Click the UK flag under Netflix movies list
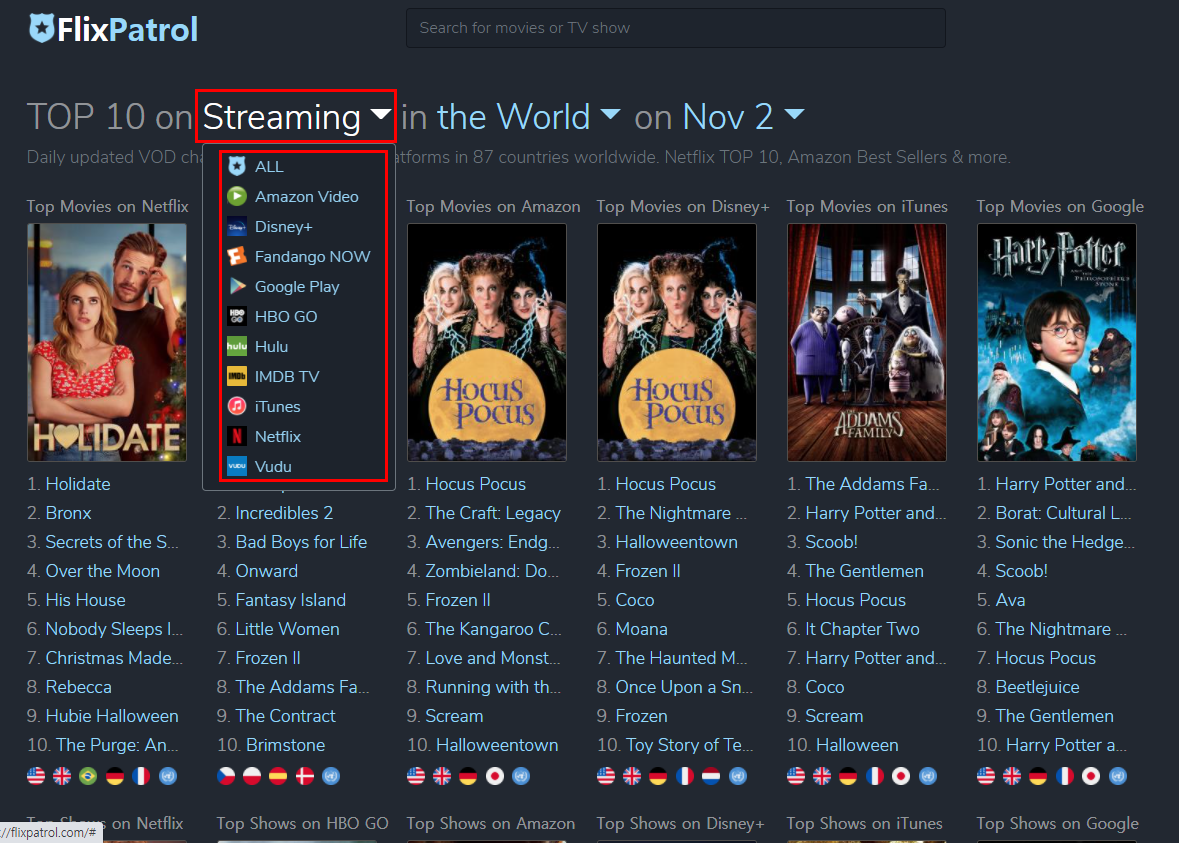Image resolution: width=1179 pixels, height=843 pixels. point(62,776)
